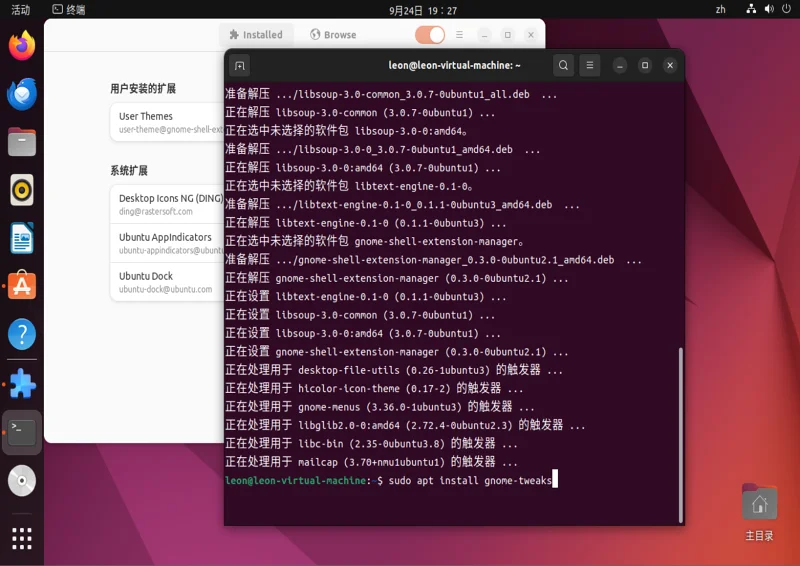This screenshot has width=800, height=566.
Task: Open network status icon in top bar
Action: (751, 9)
